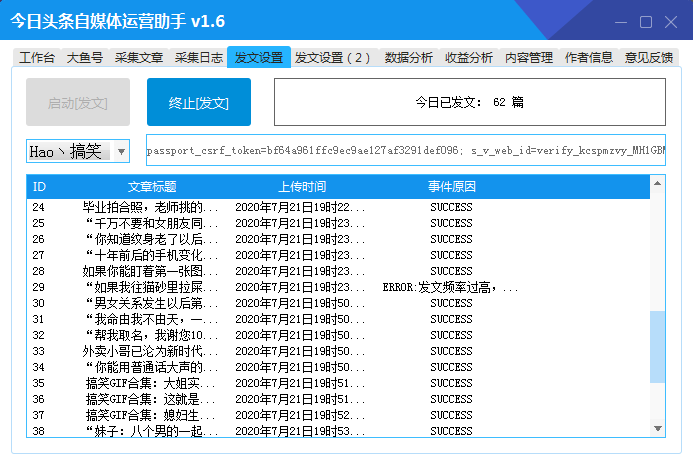Click the 启动[发文] button
This screenshot has height=465, width=693.
(x=78, y=102)
